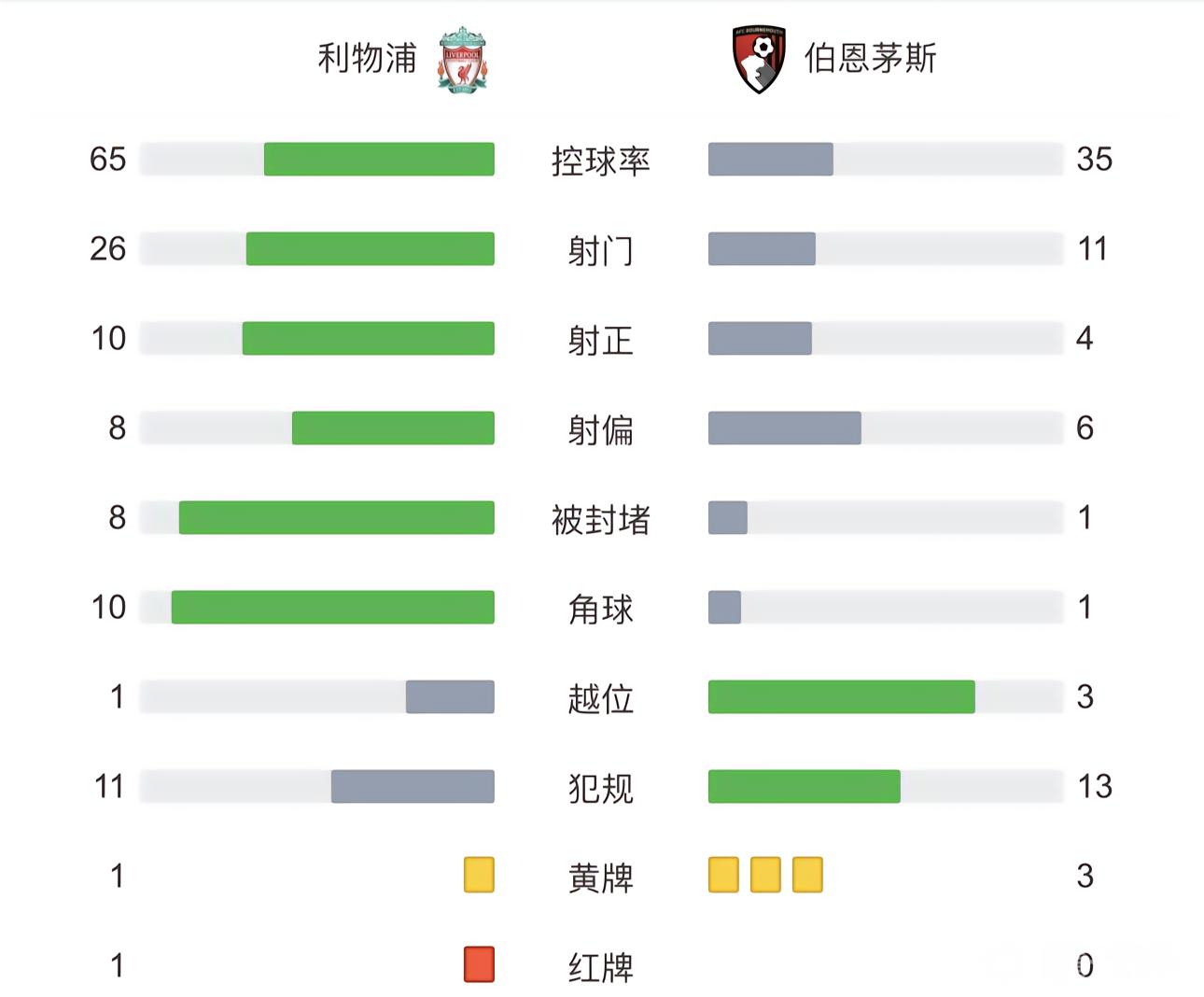The image size is (1204, 997).
Task: Click Bournemouth's first yellow card icon
Action: 723,876
